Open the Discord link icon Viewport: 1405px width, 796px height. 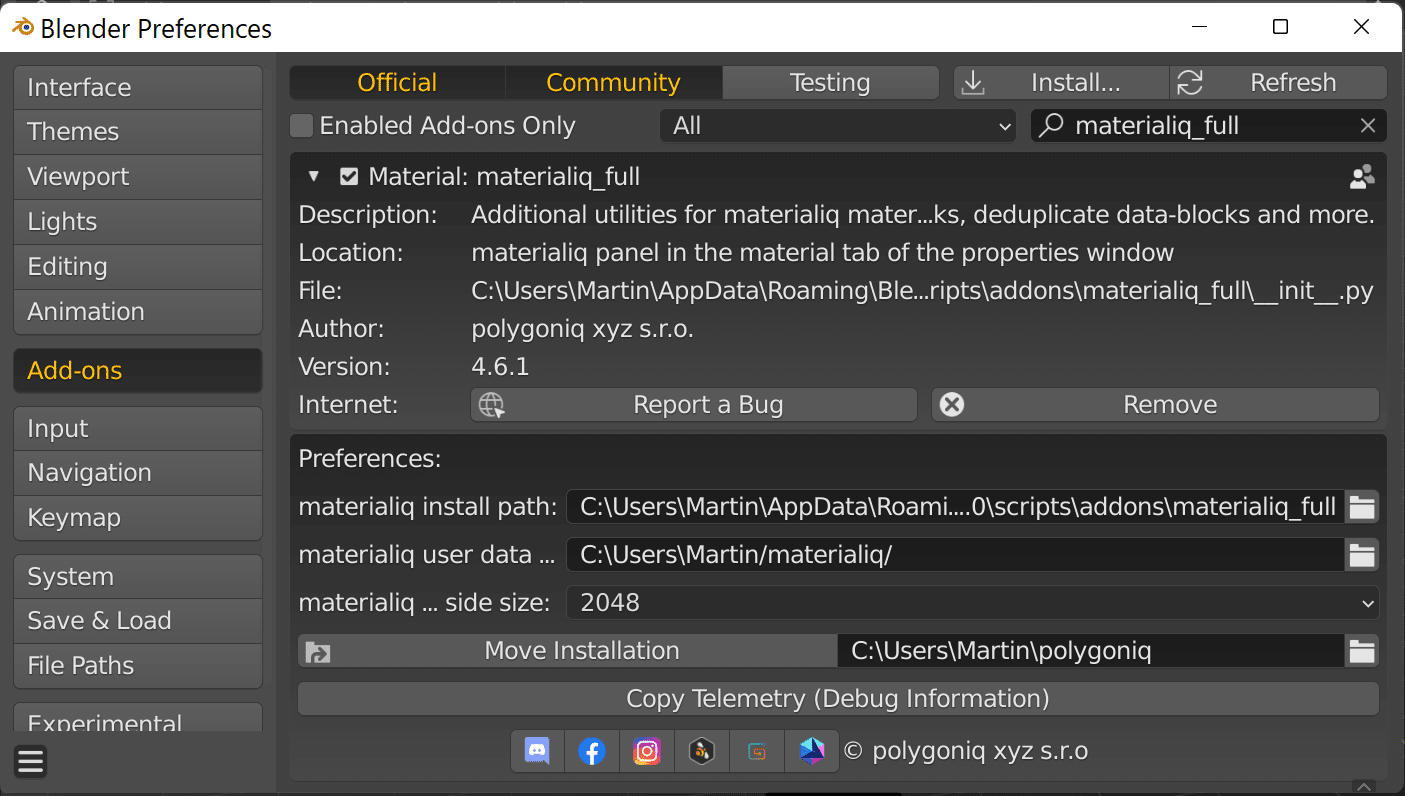tap(538, 751)
